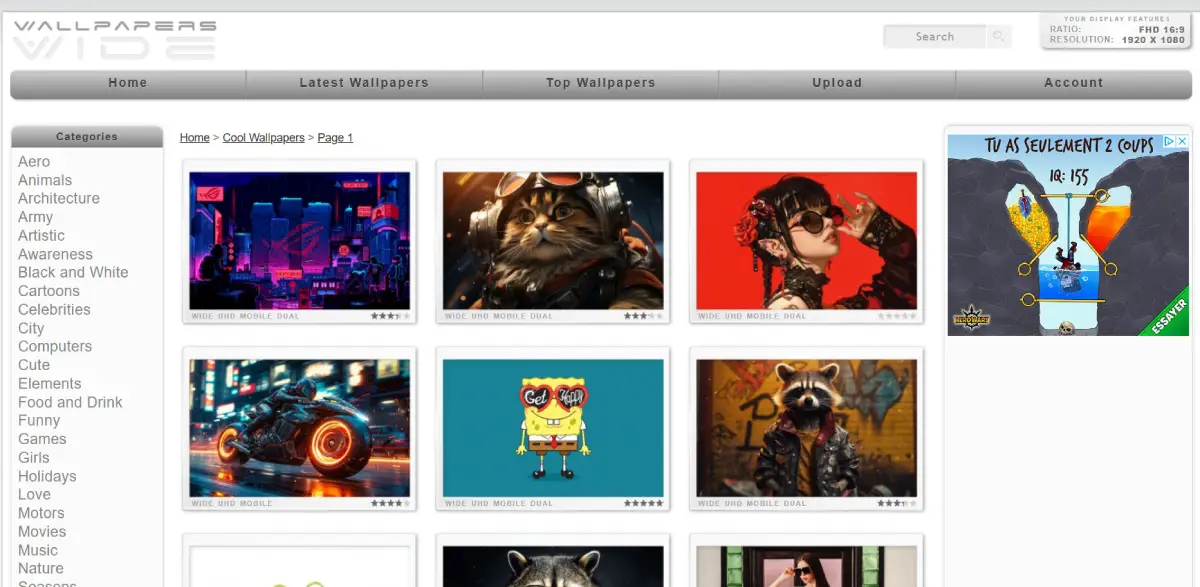Select the Nature category

(x=41, y=569)
